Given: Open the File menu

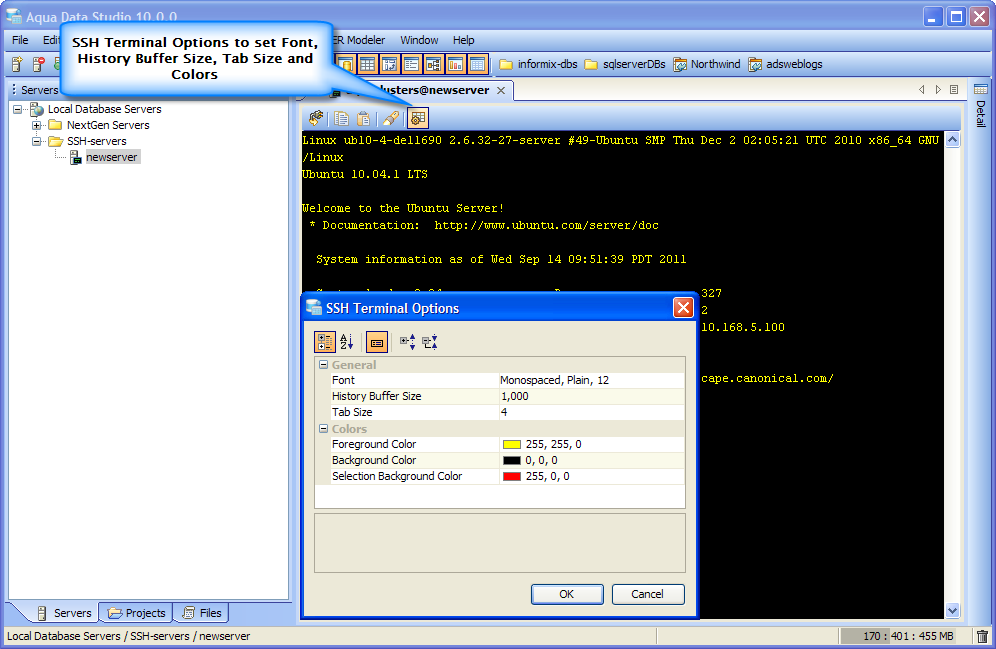Looking at the screenshot, I should click(20, 40).
